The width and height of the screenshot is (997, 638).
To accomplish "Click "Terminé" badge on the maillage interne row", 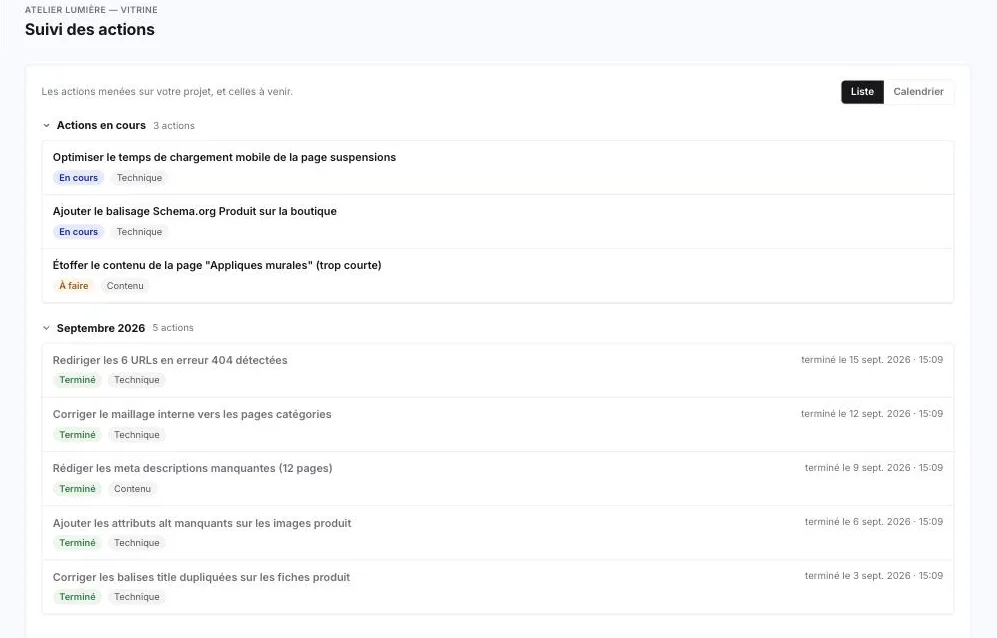I will [77, 435].
